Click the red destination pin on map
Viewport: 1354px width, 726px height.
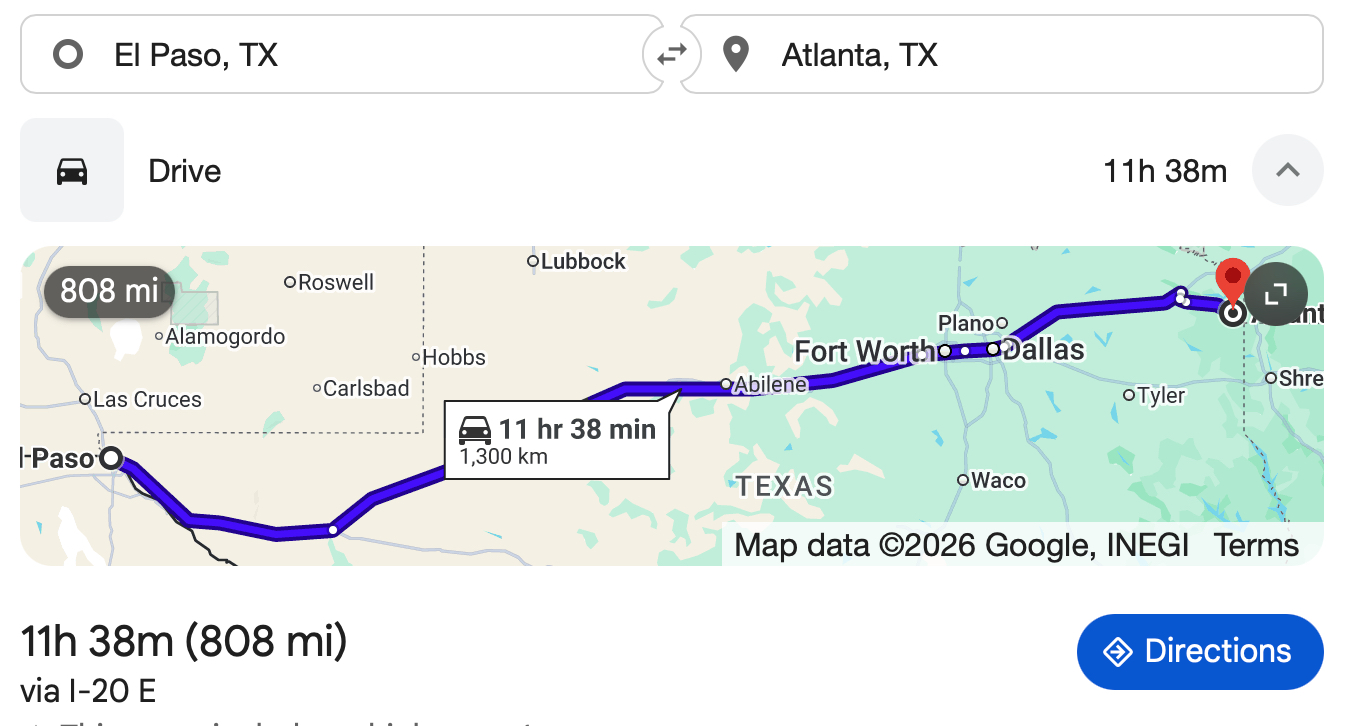coord(1233,281)
